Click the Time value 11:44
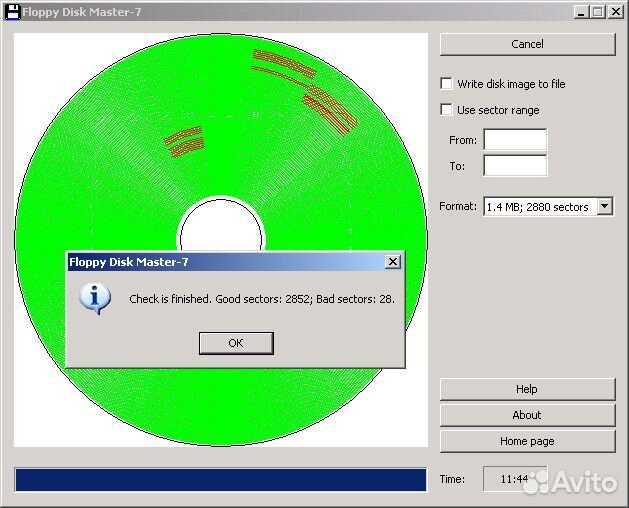This screenshot has height=508, width=629. (514, 479)
